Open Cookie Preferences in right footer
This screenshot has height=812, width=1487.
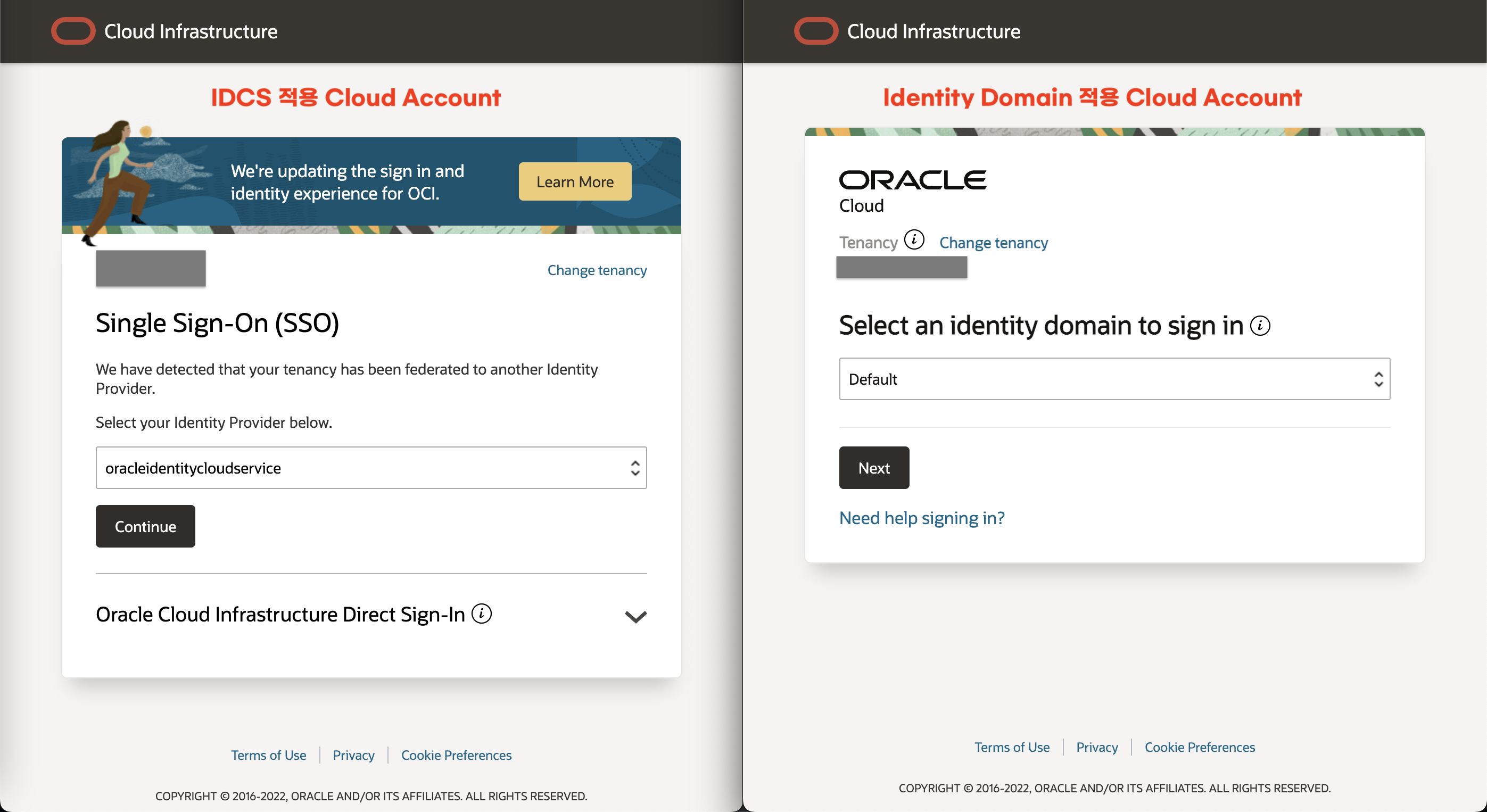[x=1200, y=747]
